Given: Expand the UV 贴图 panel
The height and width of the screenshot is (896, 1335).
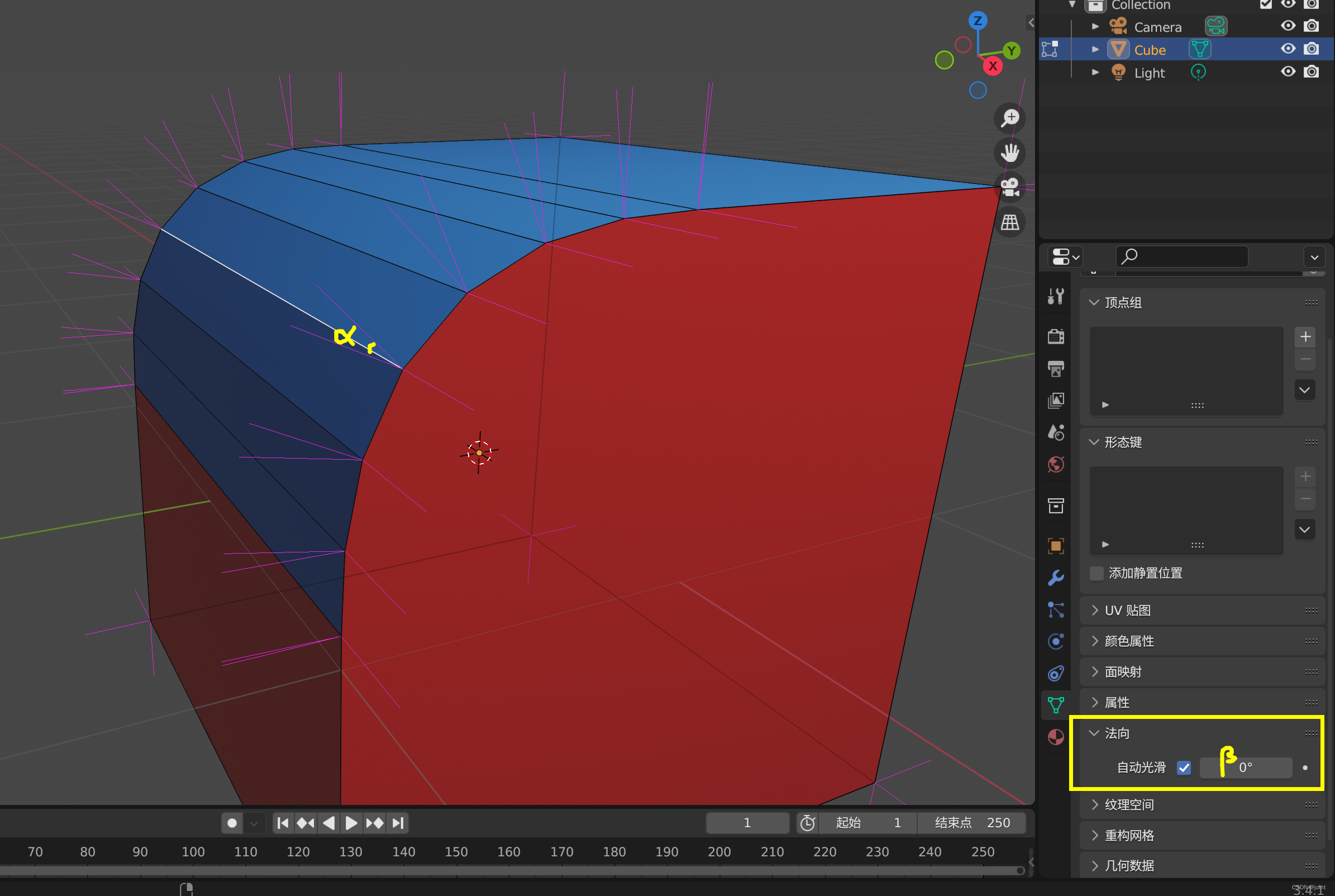Looking at the screenshot, I should [x=1127, y=611].
